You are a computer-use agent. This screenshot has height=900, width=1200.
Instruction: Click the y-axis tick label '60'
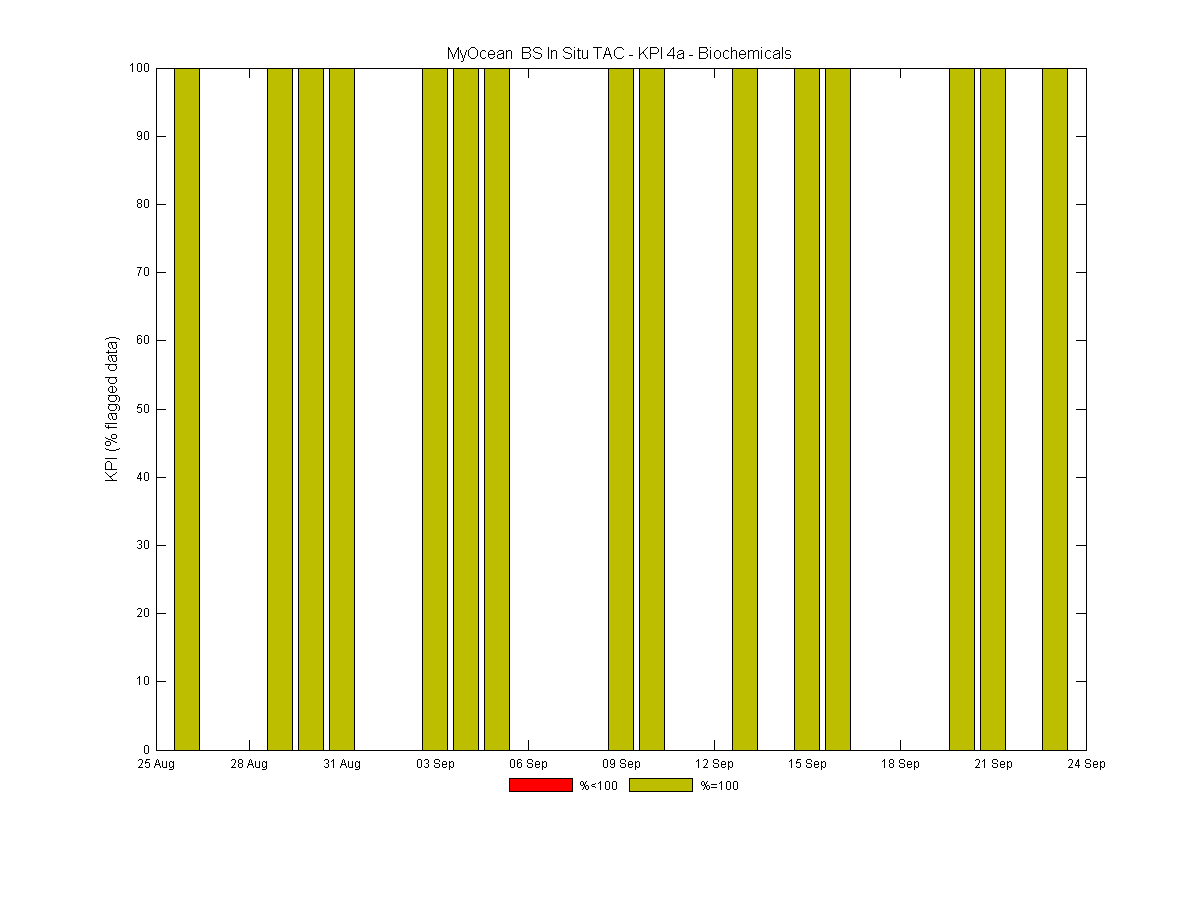coord(143,341)
